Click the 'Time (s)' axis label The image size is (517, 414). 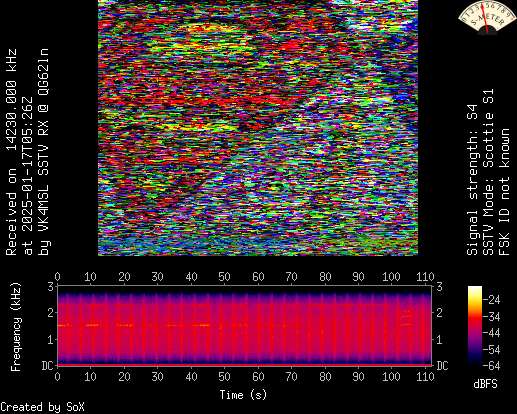tap(243, 395)
